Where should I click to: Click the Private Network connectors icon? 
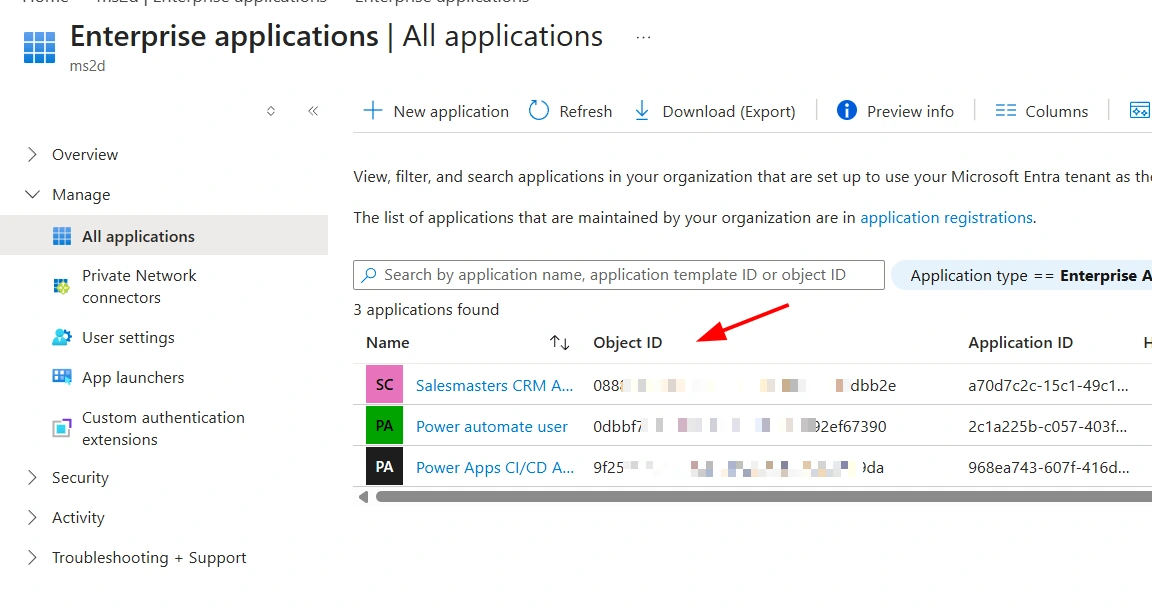point(62,286)
